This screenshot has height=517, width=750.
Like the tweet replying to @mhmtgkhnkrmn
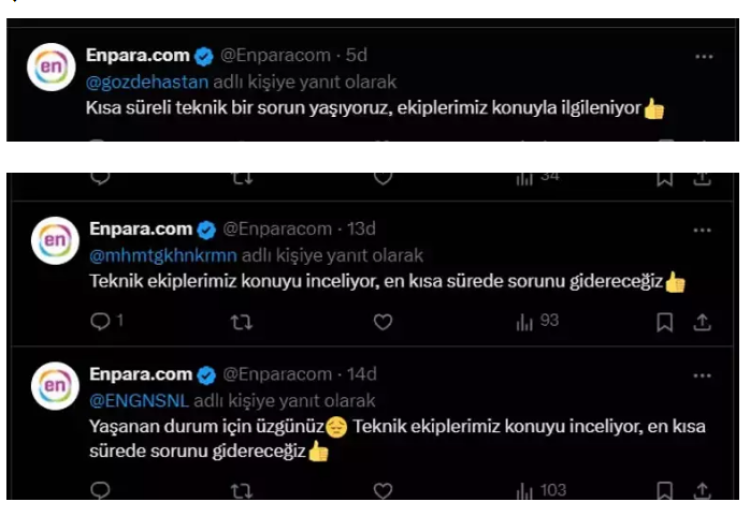pyautogui.click(x=383, y=322)
